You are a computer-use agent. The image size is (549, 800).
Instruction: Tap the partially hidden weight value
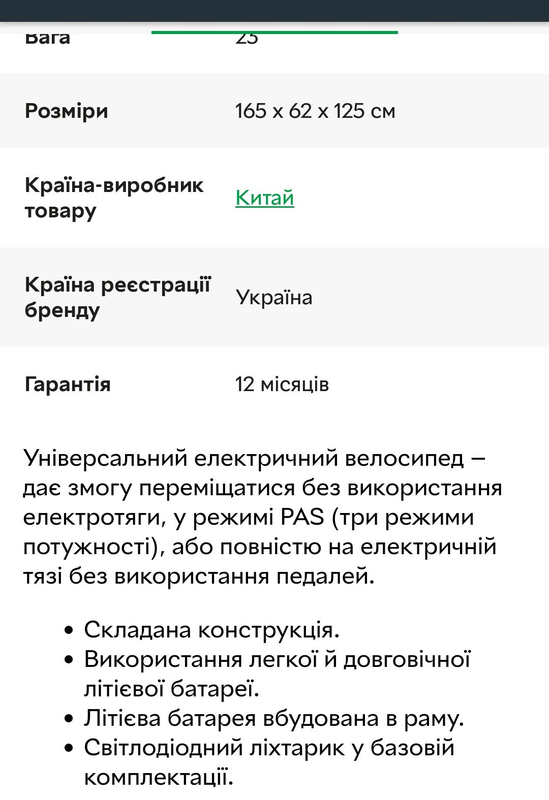click(x=246, y=39)
